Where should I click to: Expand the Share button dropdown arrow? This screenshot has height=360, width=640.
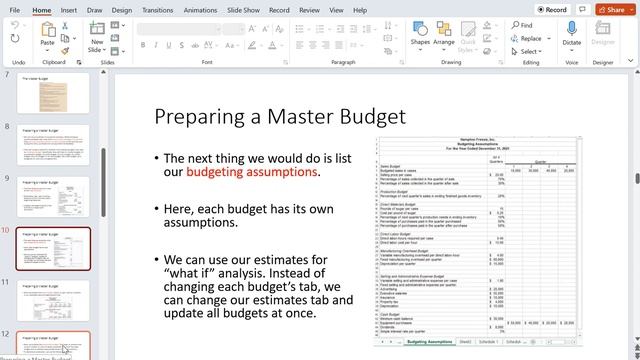tap(632, 9)
